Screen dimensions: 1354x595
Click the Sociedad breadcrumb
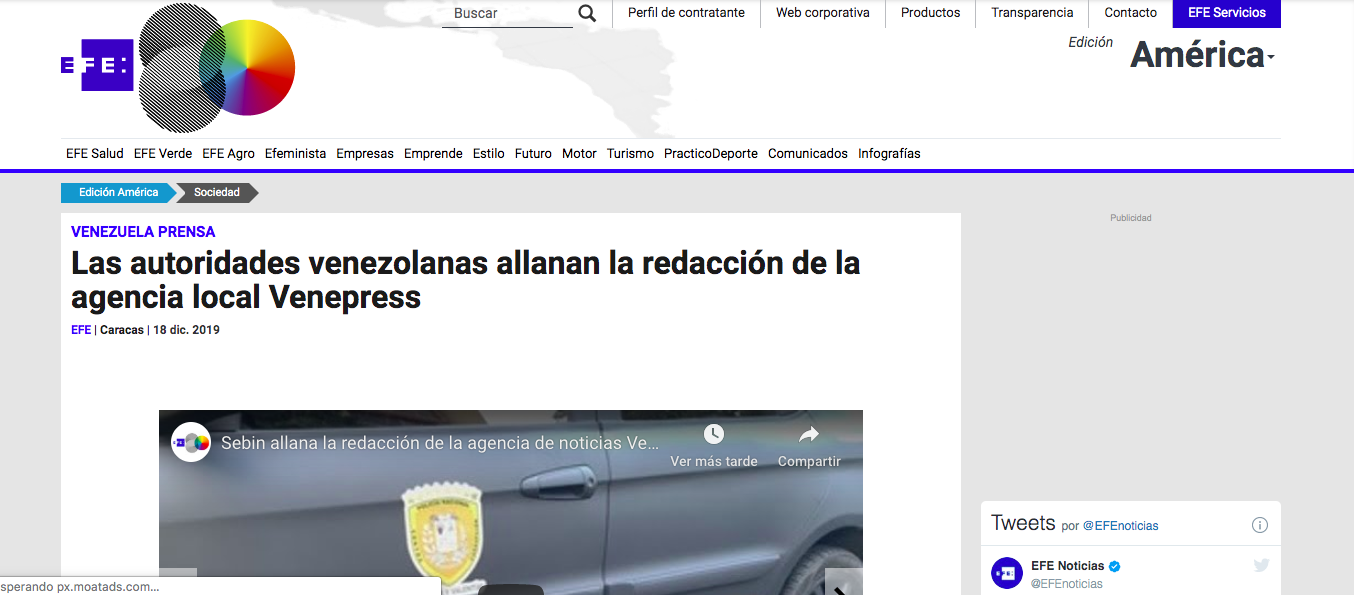(x=217, y=193)
